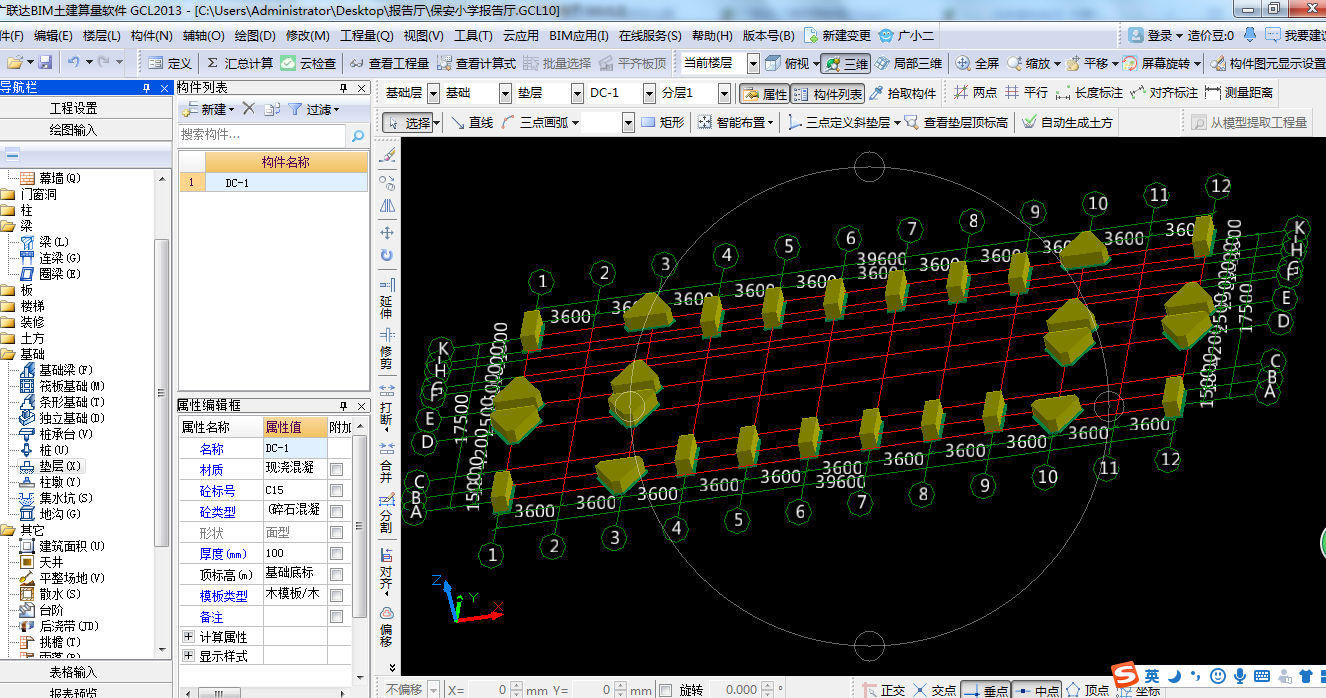
Task: Select 拾取构件 pick component tool
Action: (x=902, y=93)
